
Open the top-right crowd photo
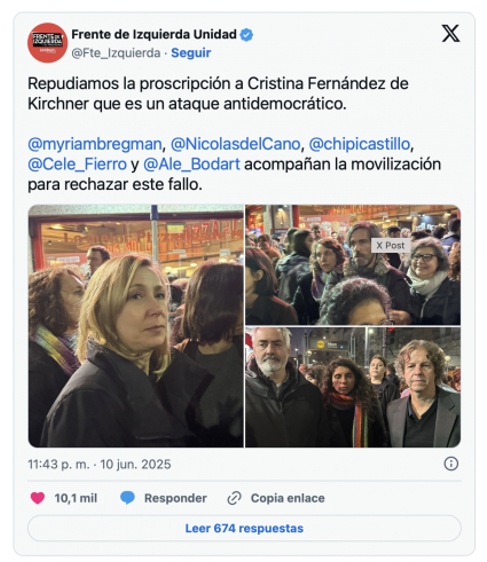pos(353,265)
